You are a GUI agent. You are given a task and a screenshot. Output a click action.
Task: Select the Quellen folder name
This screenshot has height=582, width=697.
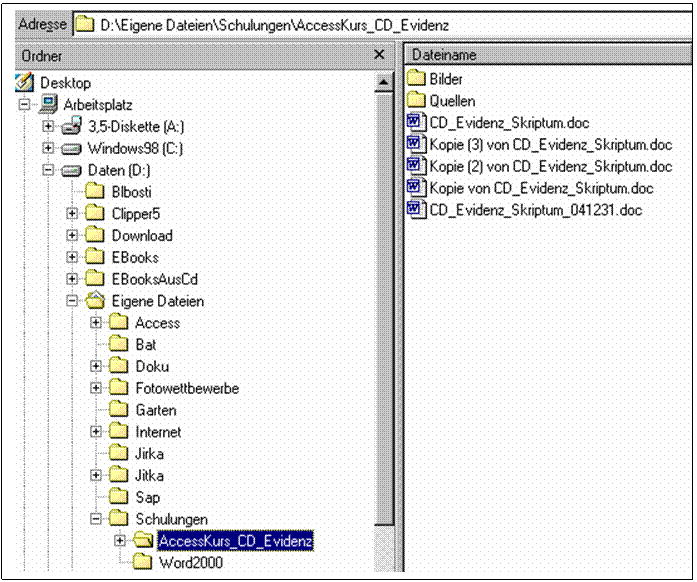(452, 101)
